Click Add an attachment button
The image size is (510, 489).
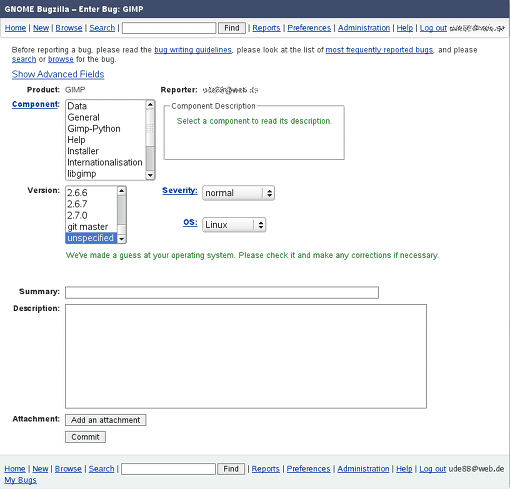(x=106, y=420)
